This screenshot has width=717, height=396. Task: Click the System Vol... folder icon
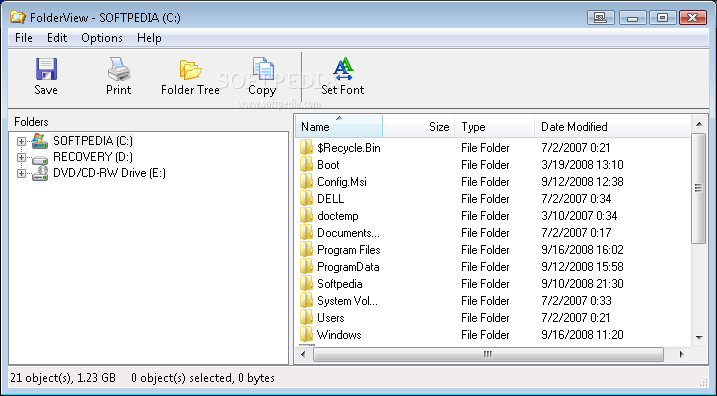tap(306, 300)
